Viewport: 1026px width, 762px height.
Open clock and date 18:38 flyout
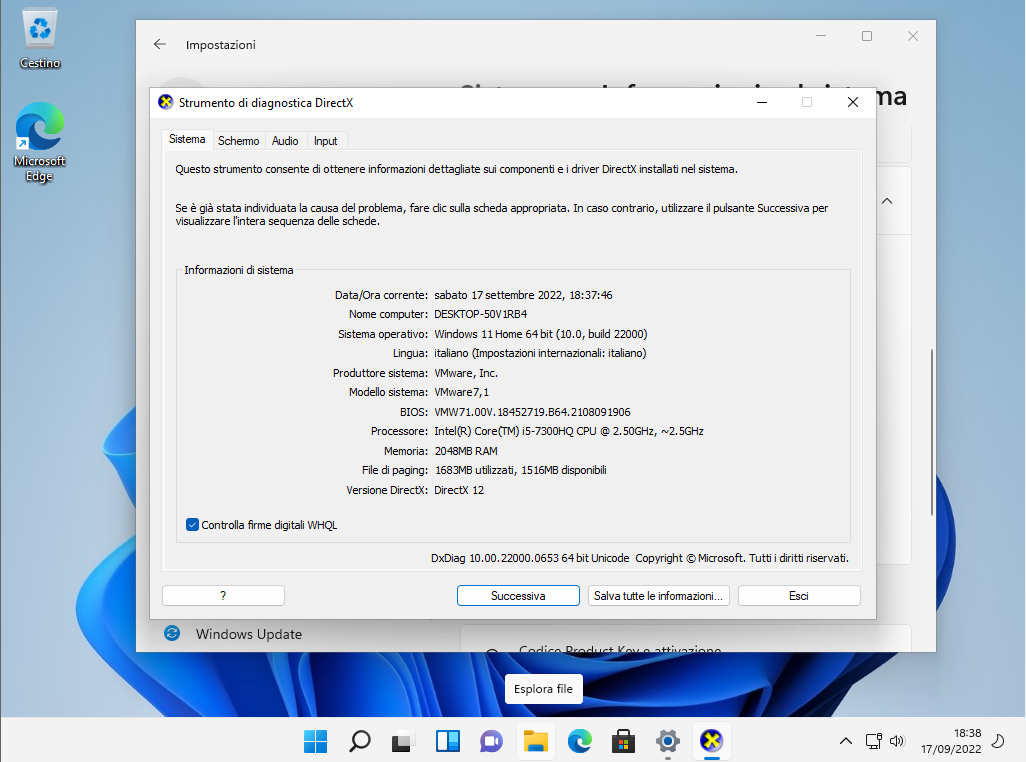[x=951, y=741]
